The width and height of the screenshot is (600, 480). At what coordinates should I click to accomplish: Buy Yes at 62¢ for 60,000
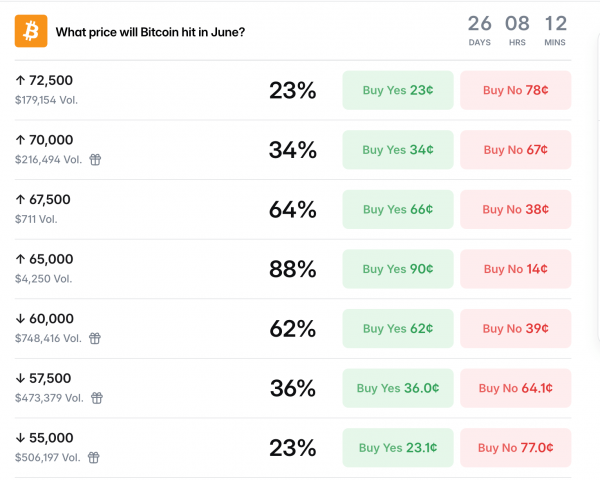tap(398, 328)
